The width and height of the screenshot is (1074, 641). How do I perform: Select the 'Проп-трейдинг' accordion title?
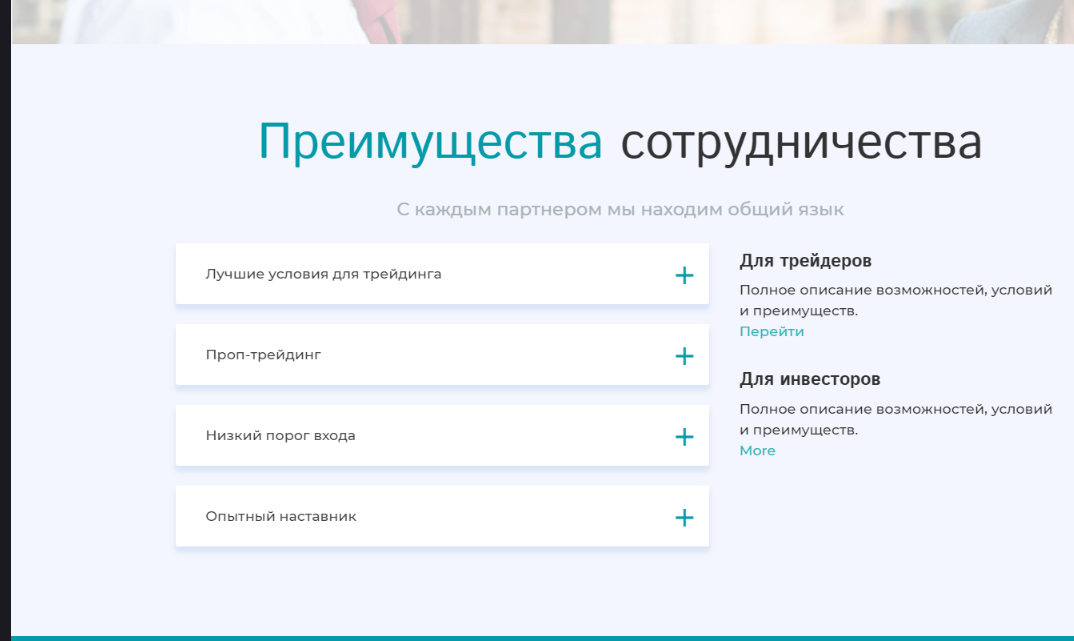[x=263, y=355]
